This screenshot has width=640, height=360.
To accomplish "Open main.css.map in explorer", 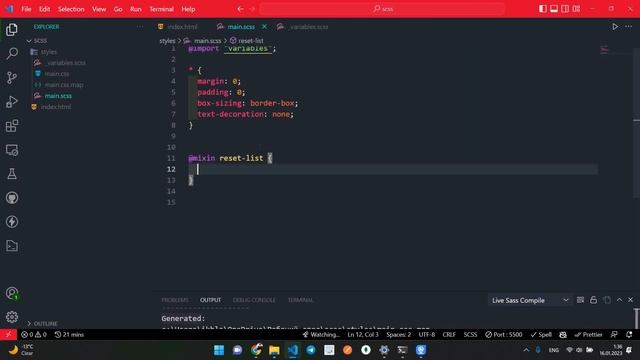I will pyautogui.click(x=64, y=85).
